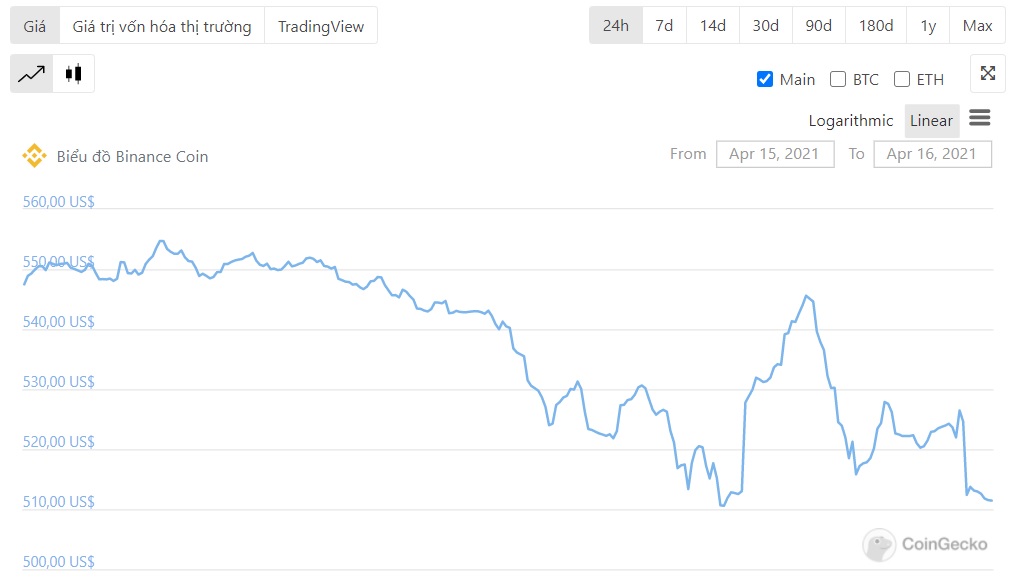1014x584 pixels.
Task: Switch to candlestick chart icon
Action: pos(73,74)
